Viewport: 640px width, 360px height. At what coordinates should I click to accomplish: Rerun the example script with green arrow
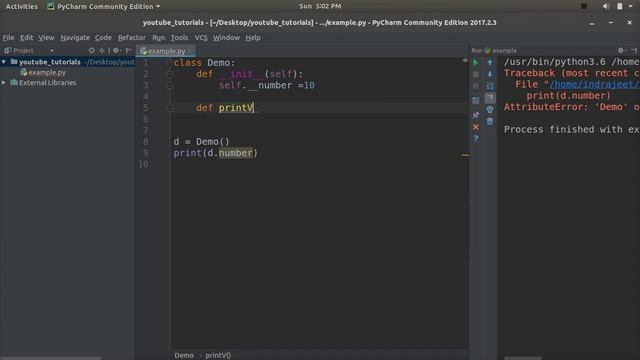[x=476, y=63]
